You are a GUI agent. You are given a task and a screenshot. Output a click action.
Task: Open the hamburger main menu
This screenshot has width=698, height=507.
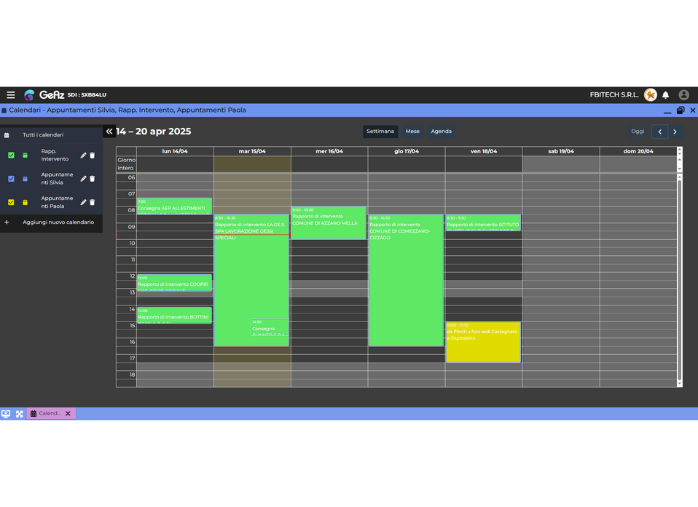11,95
